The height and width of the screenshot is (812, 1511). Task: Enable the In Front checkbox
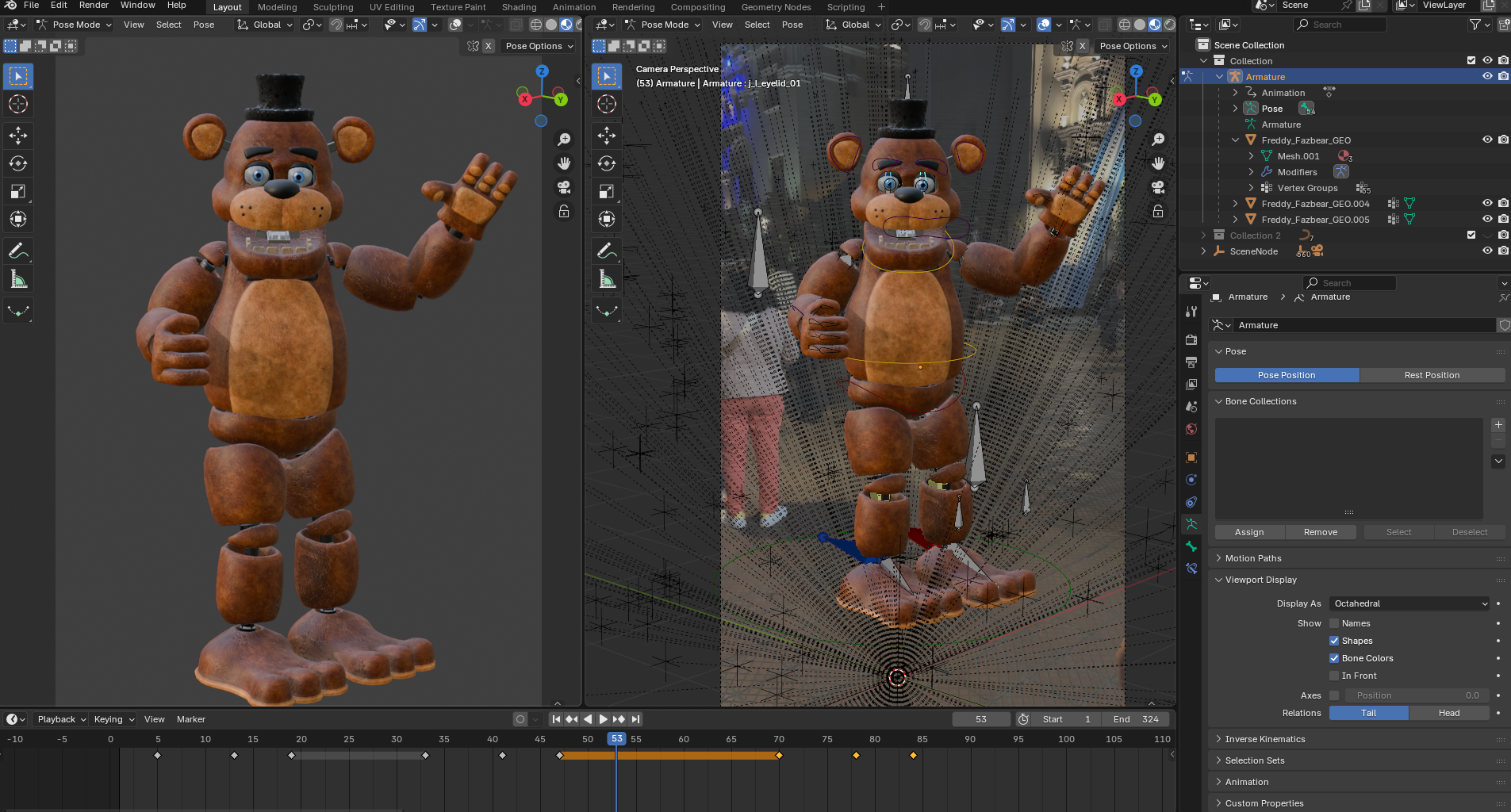pyautogui.click(x=1334, y=676)
